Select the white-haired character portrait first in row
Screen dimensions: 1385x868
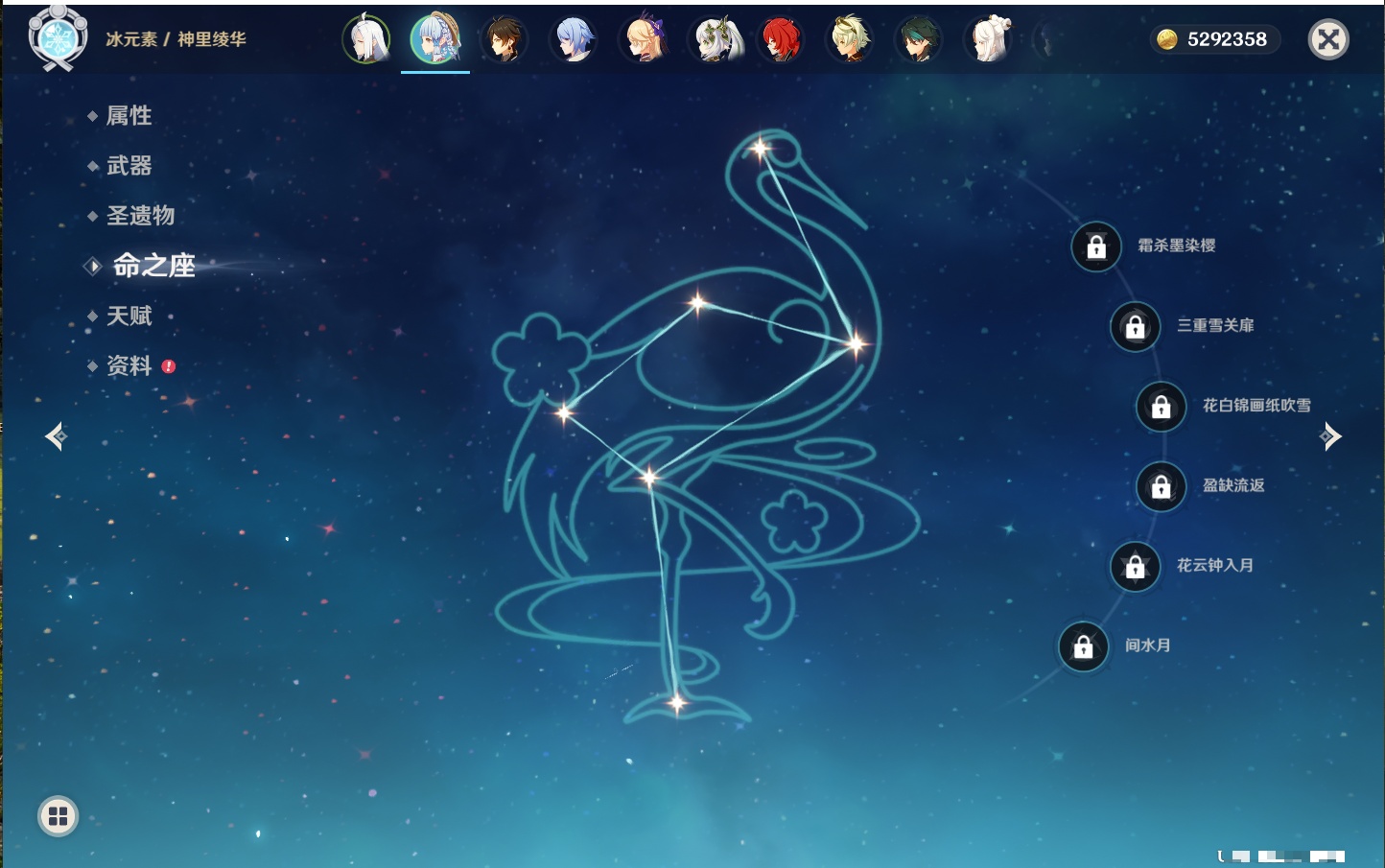[366, 39]
